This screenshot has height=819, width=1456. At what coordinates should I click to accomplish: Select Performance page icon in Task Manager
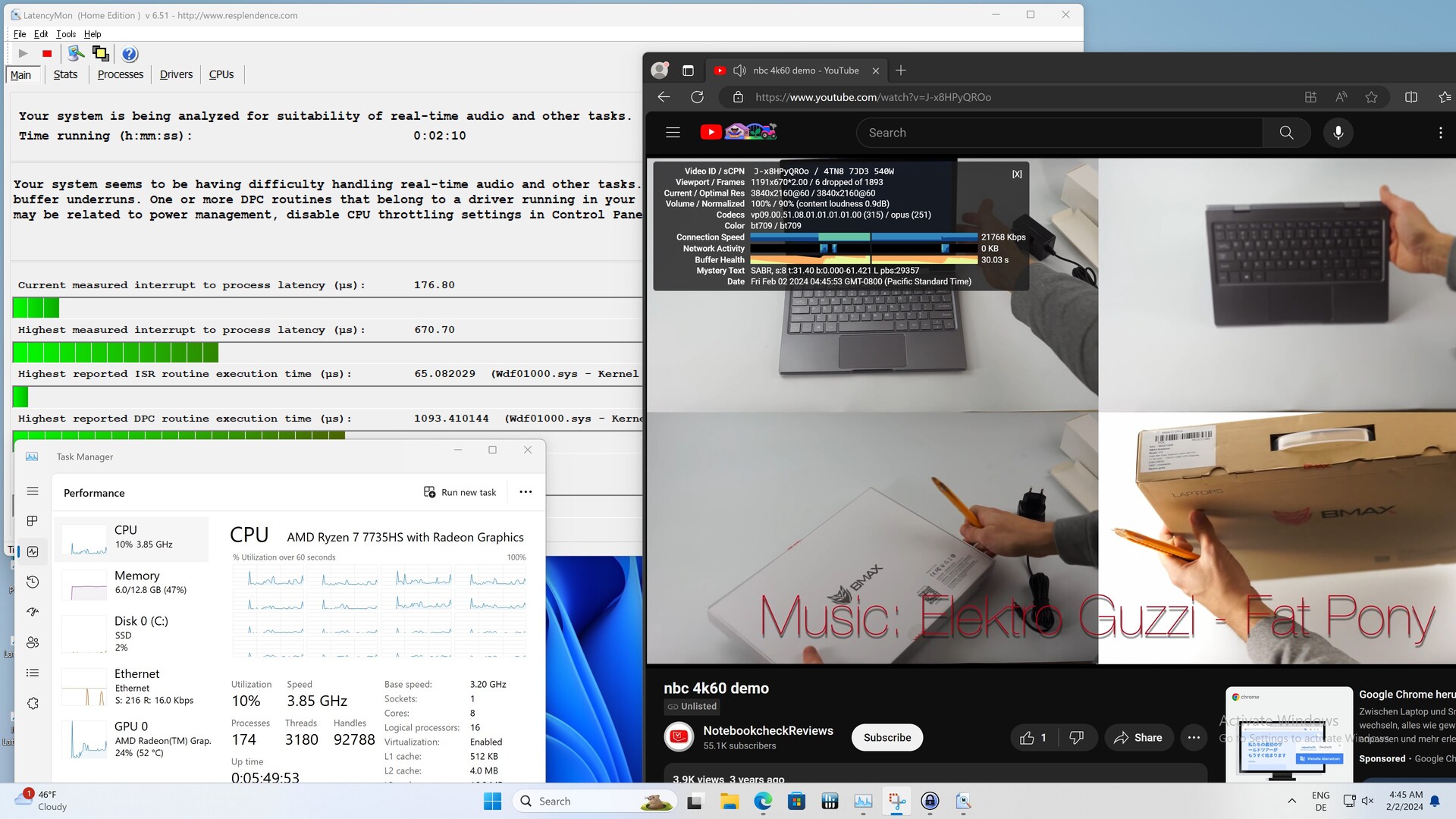point(33,551)
